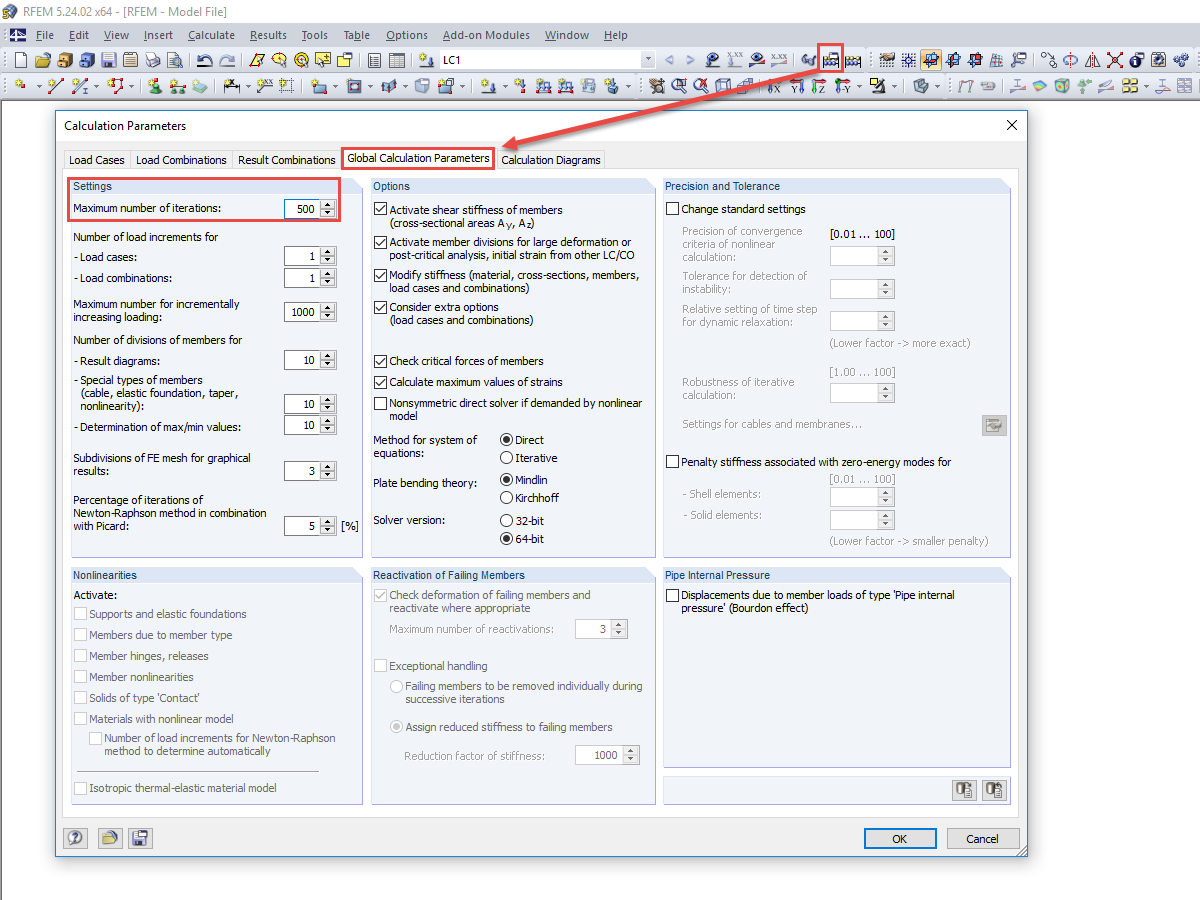The width and height of the screenshot is (1200, 900).
Task: Go to previous load case arrow
Action: tap(669, 60)
